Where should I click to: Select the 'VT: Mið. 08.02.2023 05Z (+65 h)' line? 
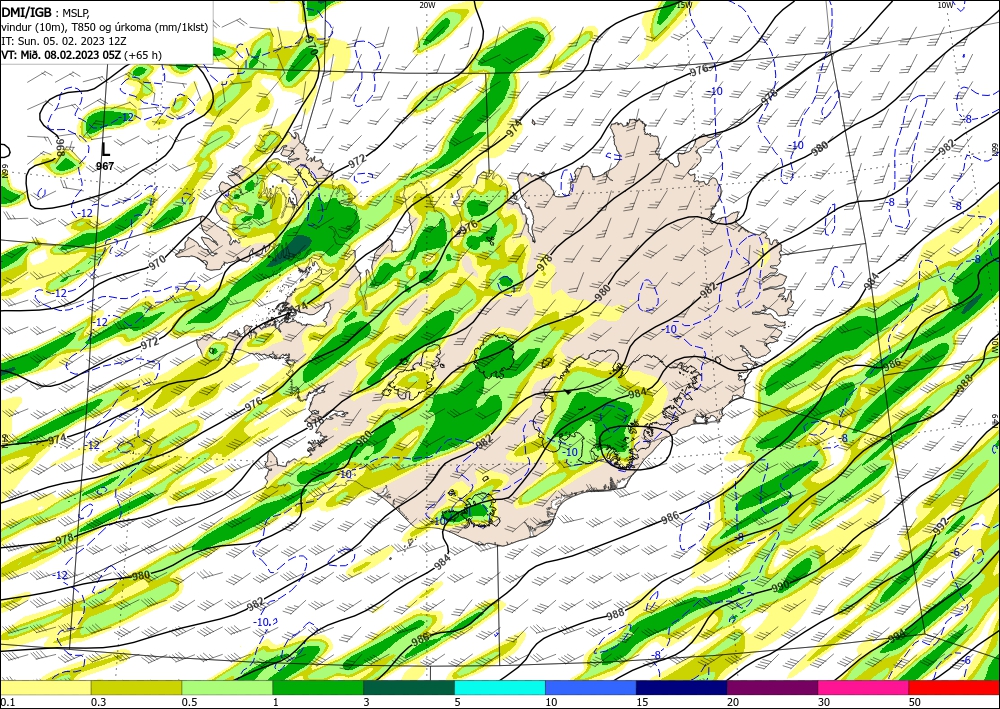[x=81, y=55]
